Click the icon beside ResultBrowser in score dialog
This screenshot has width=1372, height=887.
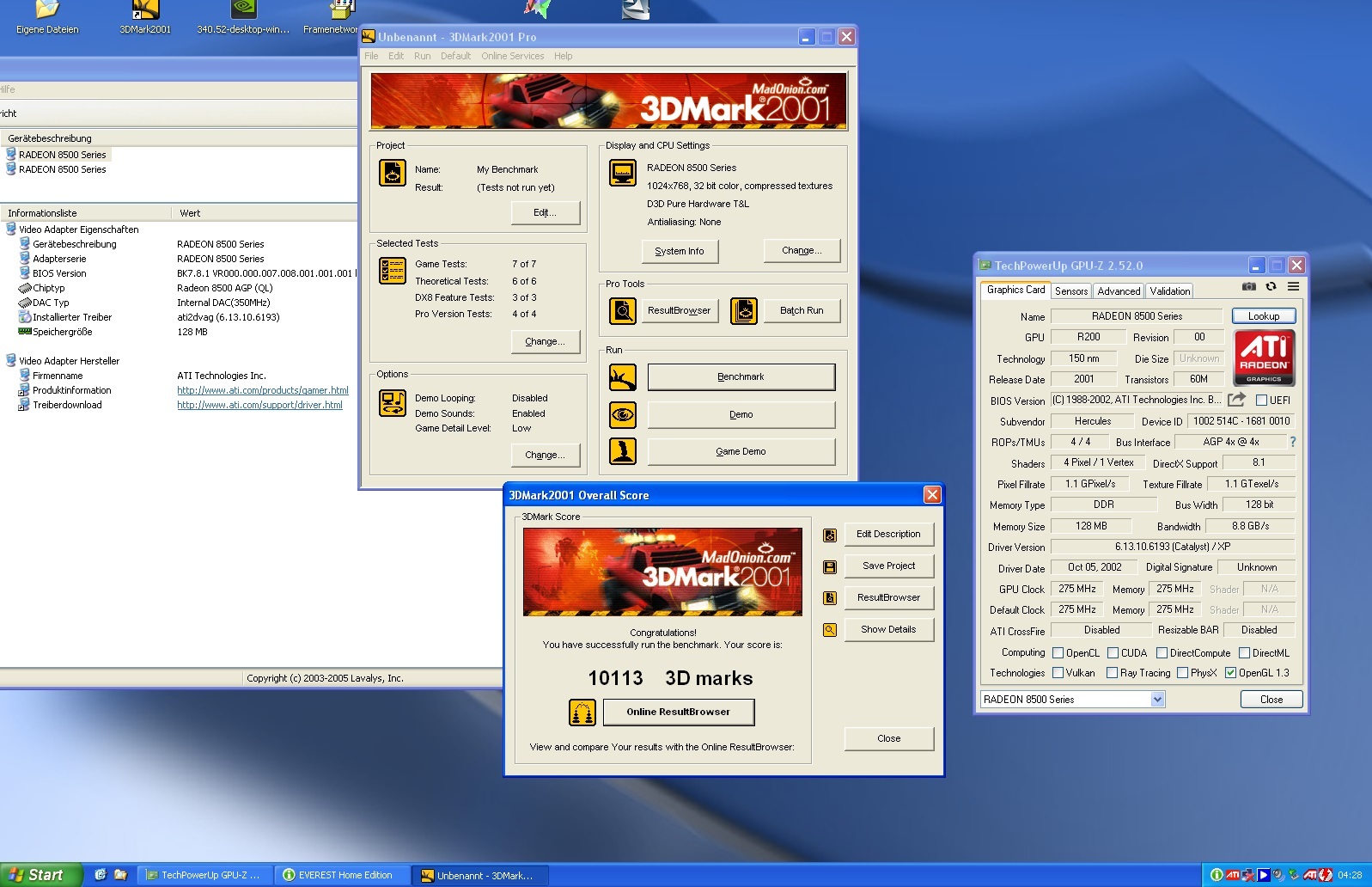click(x=830, y=598)
